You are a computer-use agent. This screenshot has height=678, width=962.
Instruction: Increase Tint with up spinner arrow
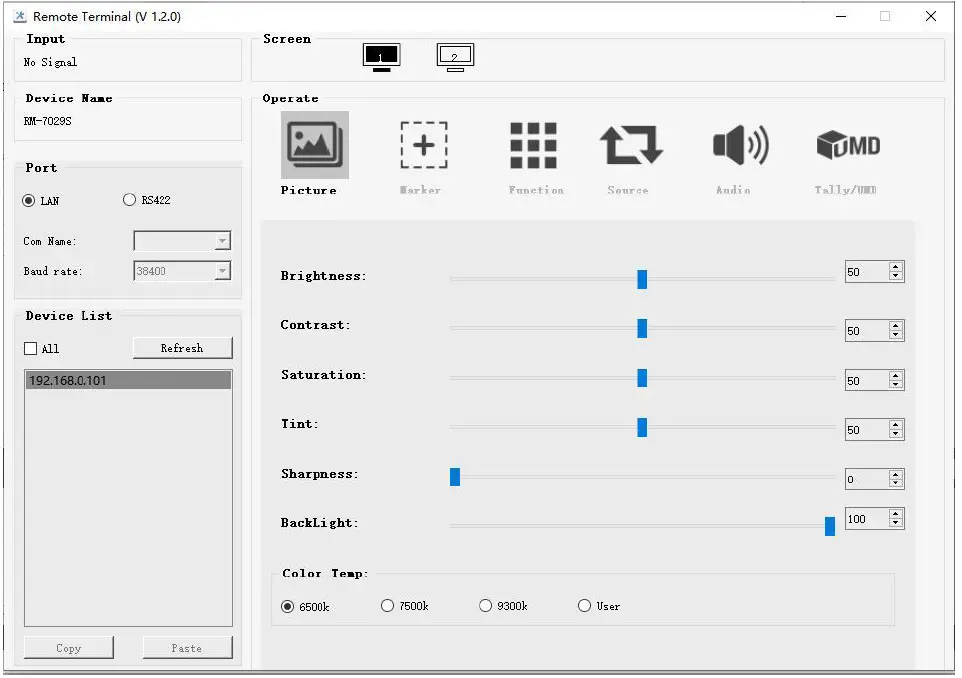(896, 425)
